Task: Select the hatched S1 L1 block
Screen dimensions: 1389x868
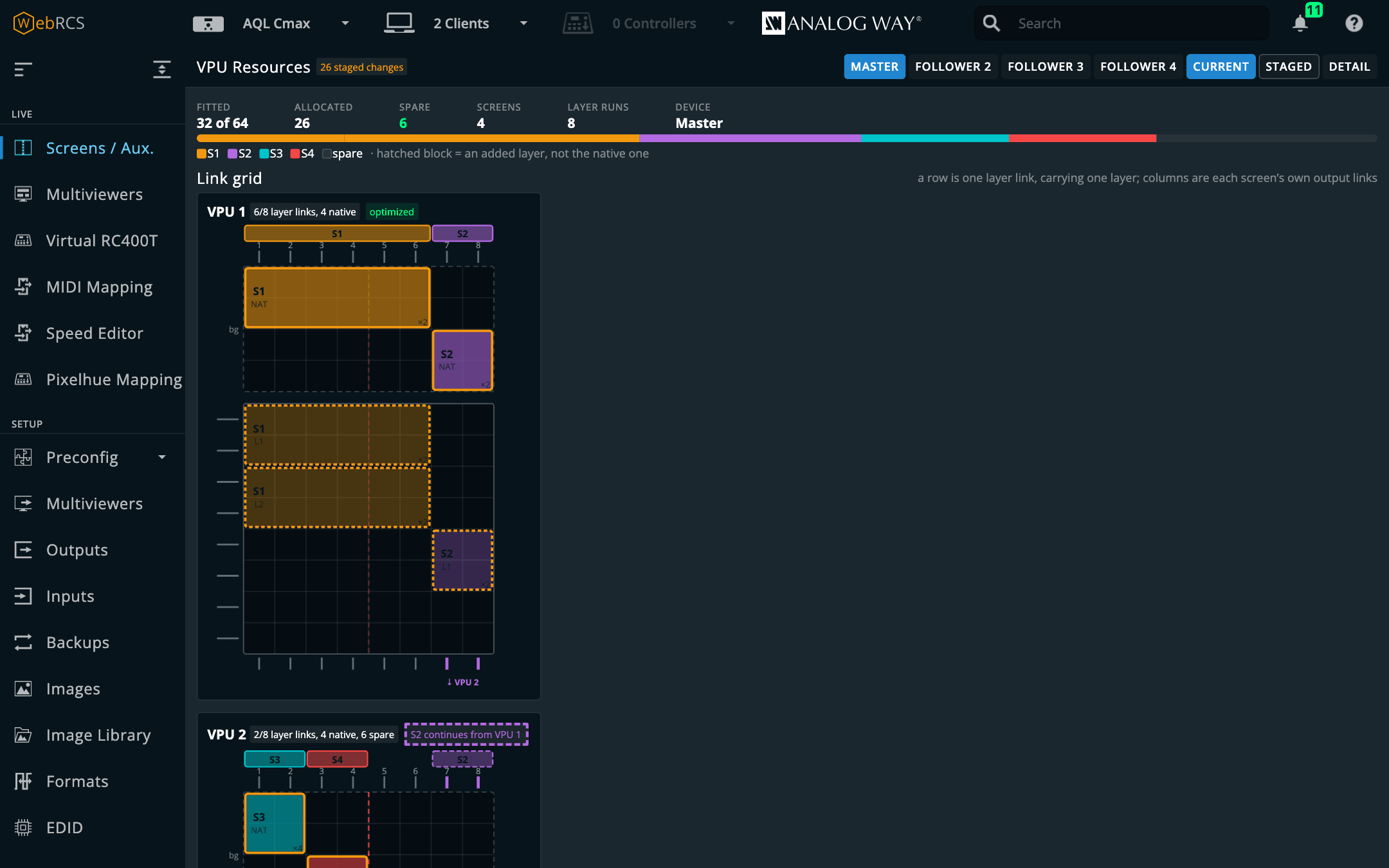Action: pyautogui.click(x=337, y=435)
